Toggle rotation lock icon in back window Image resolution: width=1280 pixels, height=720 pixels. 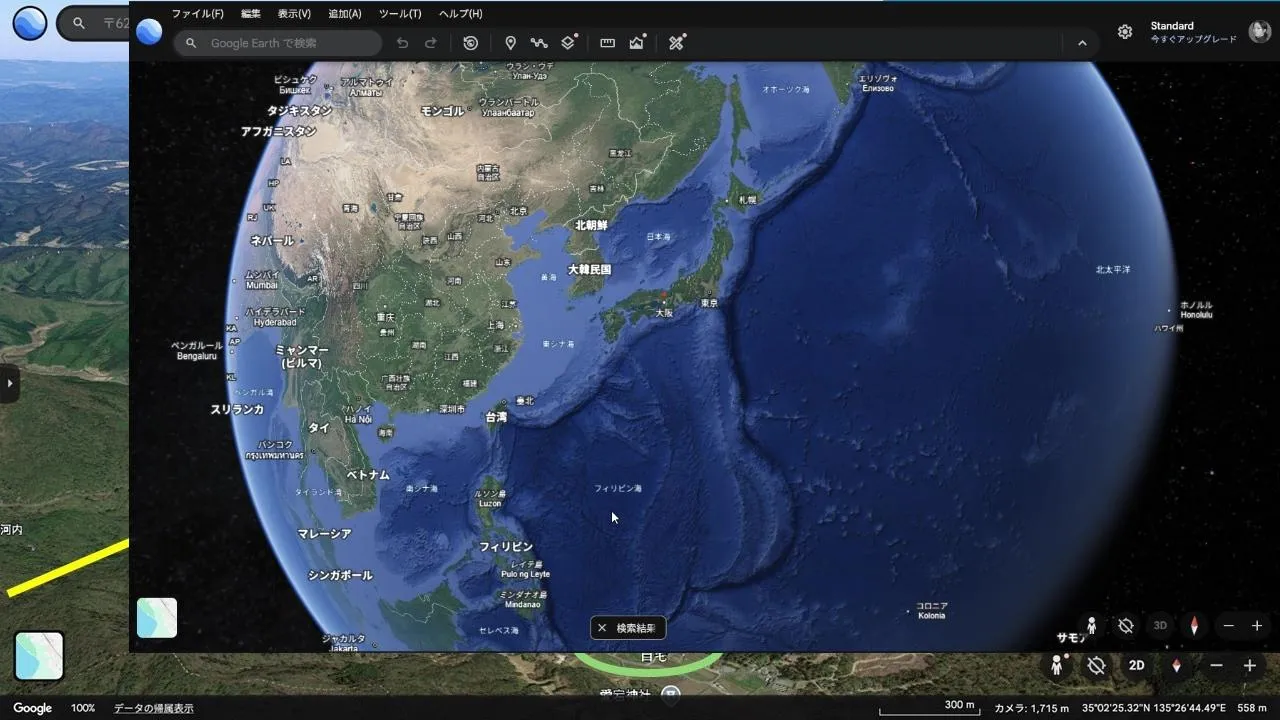click(1096, 665)
